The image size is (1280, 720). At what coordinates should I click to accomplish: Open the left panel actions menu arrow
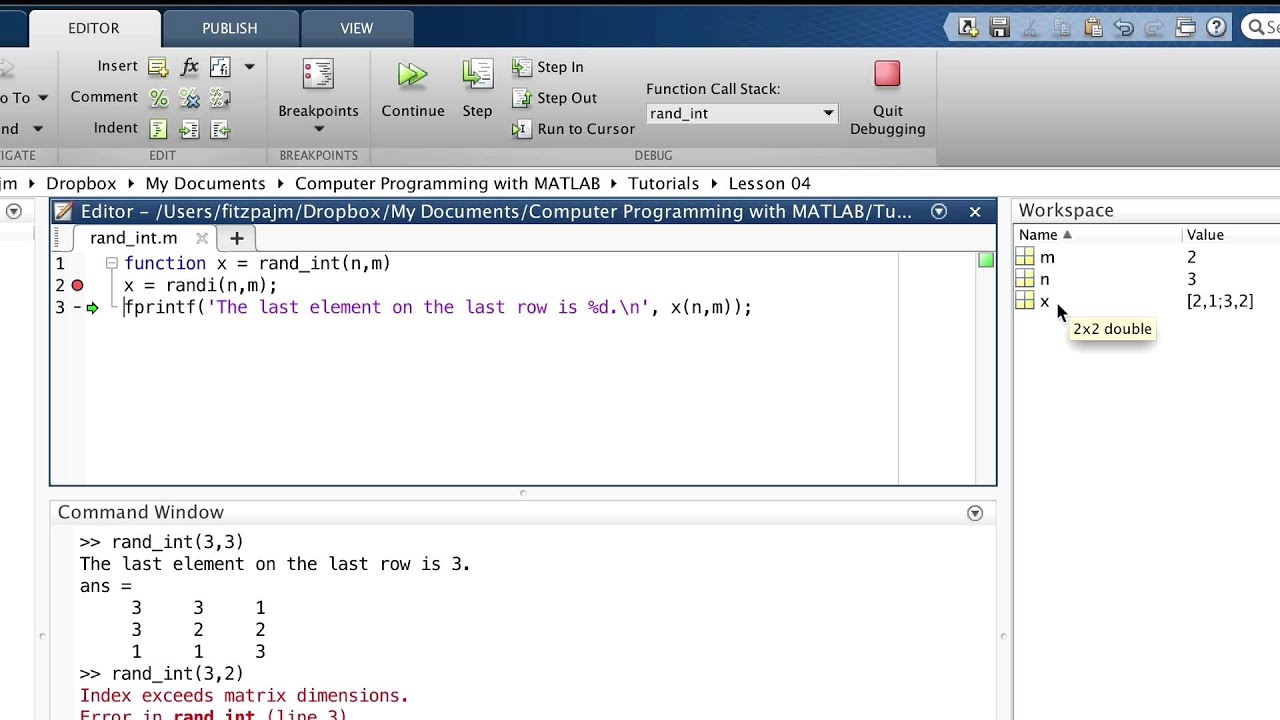click(14, 211)
